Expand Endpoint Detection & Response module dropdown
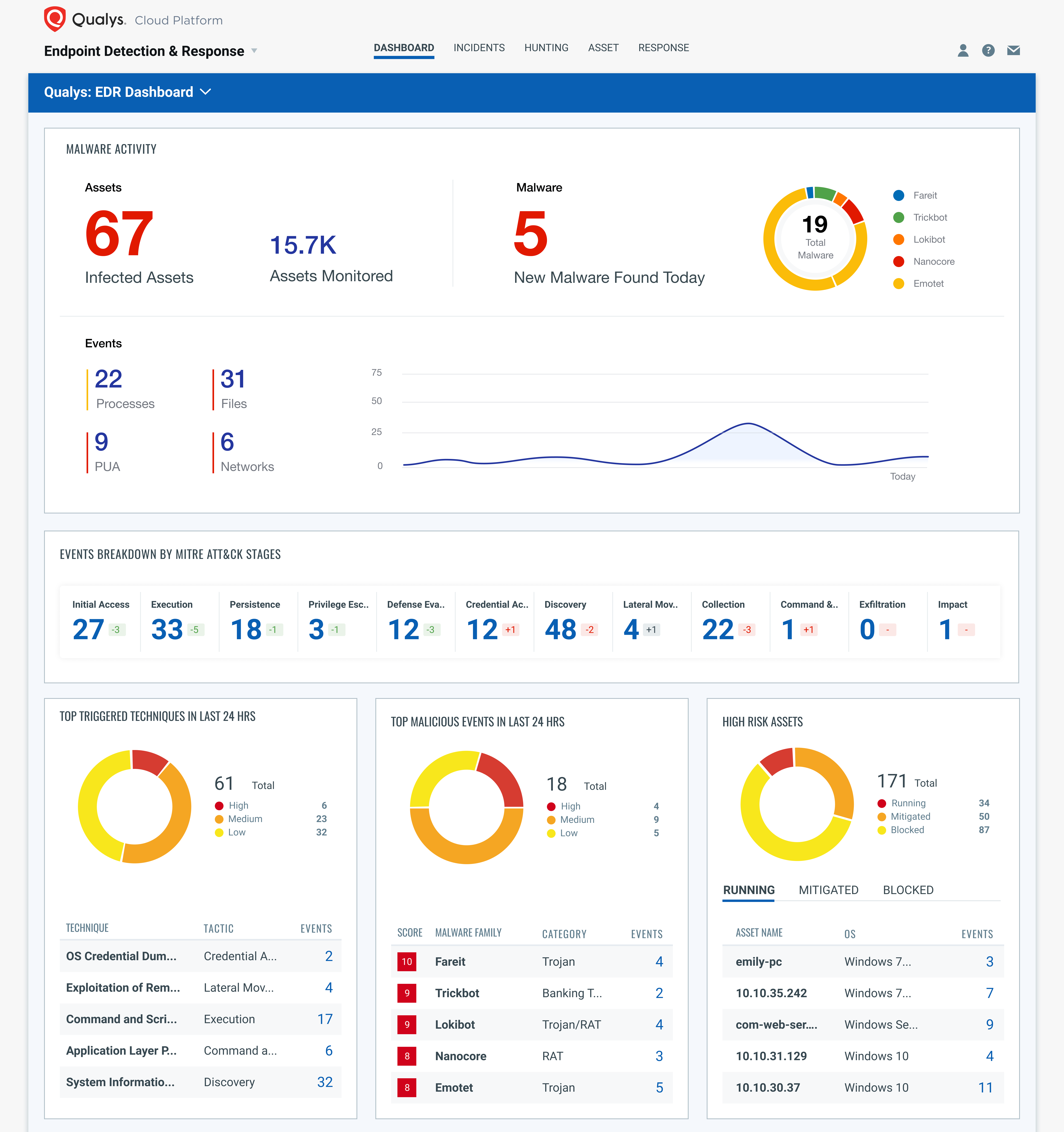Screen dimensions: 1064x1132 point(254,51)
